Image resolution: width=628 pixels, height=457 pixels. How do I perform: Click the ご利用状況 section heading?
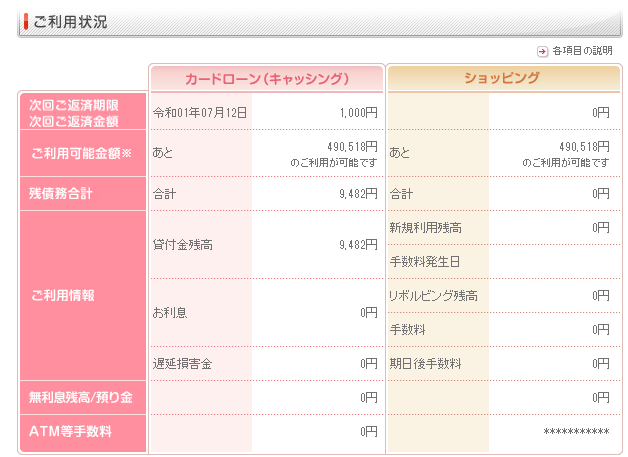coord(70,22)
